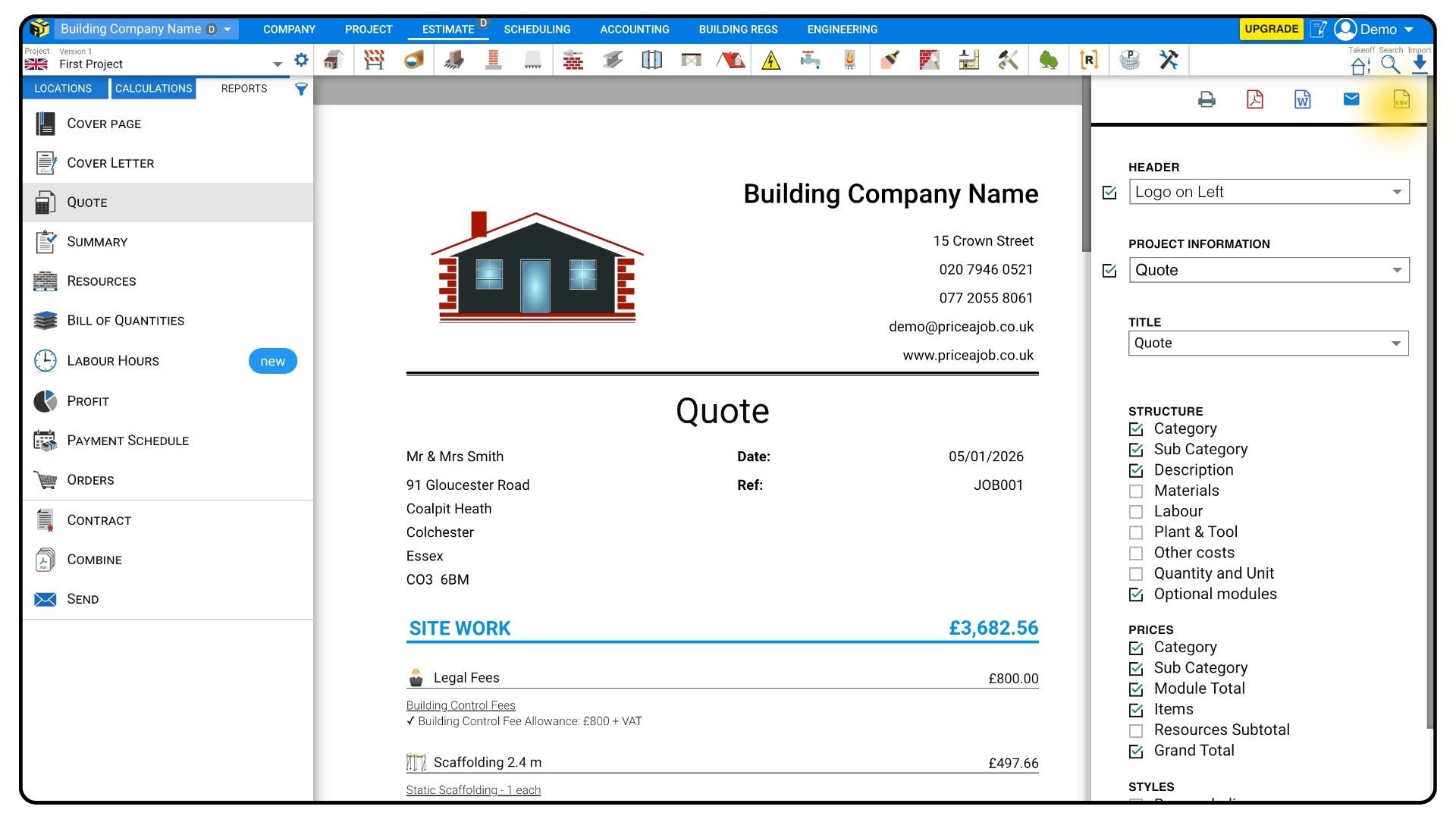The width and height of the screenshot is (1456, 819).
Task: Select the landscaping tree icon
Action: coord(1049,61)
